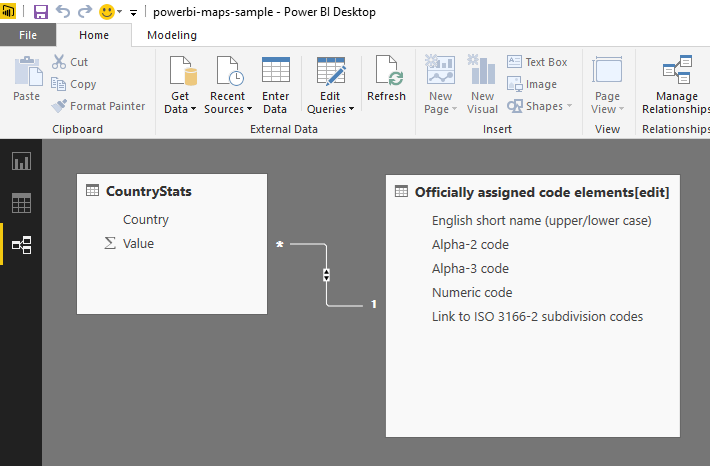Screen dimensions: 710x466
Task: Click the Copy button
Action: tap(74, 84)
